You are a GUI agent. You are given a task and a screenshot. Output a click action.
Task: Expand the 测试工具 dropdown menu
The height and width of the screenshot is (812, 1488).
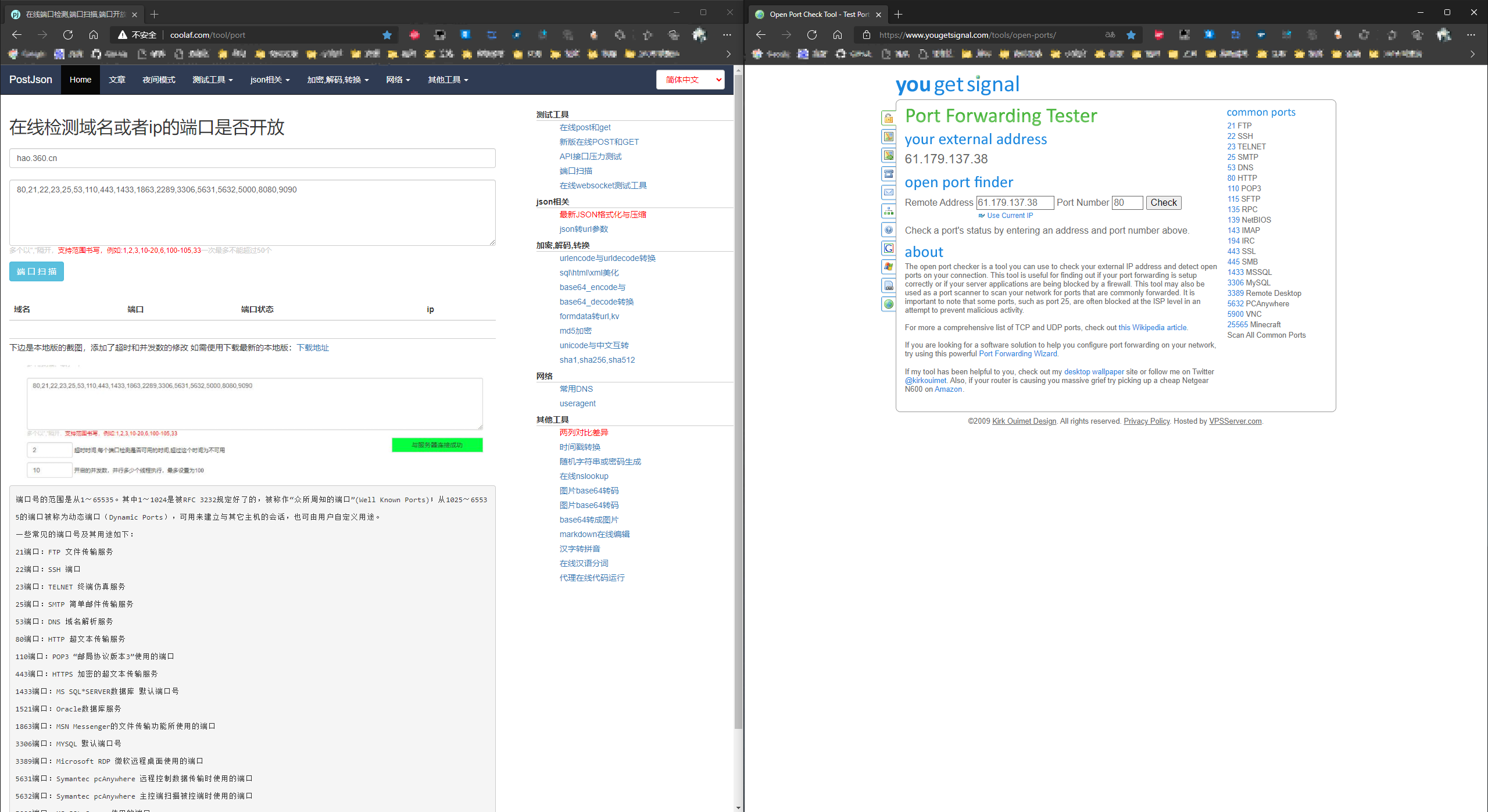pyautogui.click(x=213, y=80)
